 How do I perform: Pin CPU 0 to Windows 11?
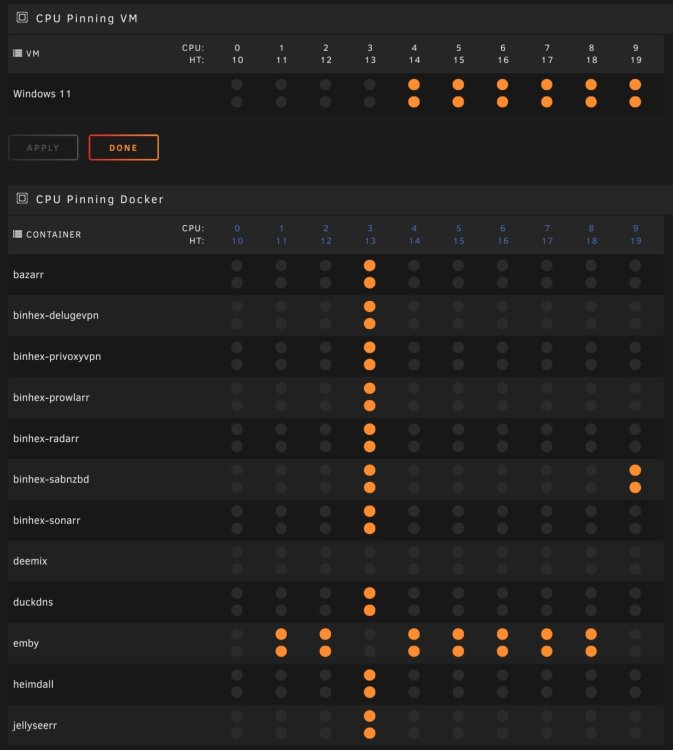coord(237,85)
